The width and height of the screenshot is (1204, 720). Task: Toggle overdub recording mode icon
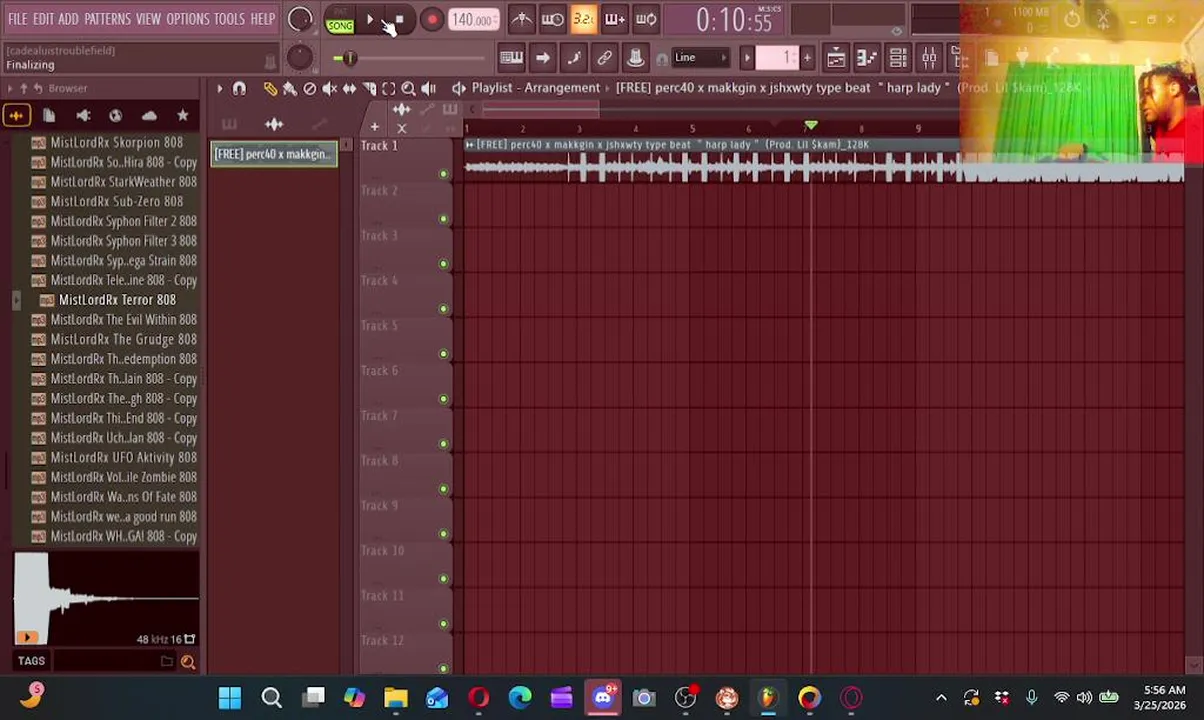(614, 19)
